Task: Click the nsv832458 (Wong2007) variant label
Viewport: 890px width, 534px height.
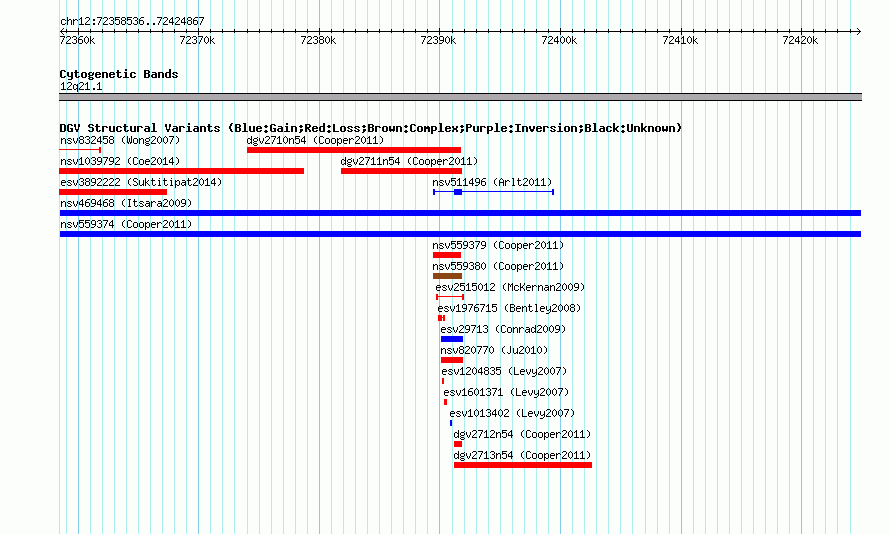Action: coord(120,140)
